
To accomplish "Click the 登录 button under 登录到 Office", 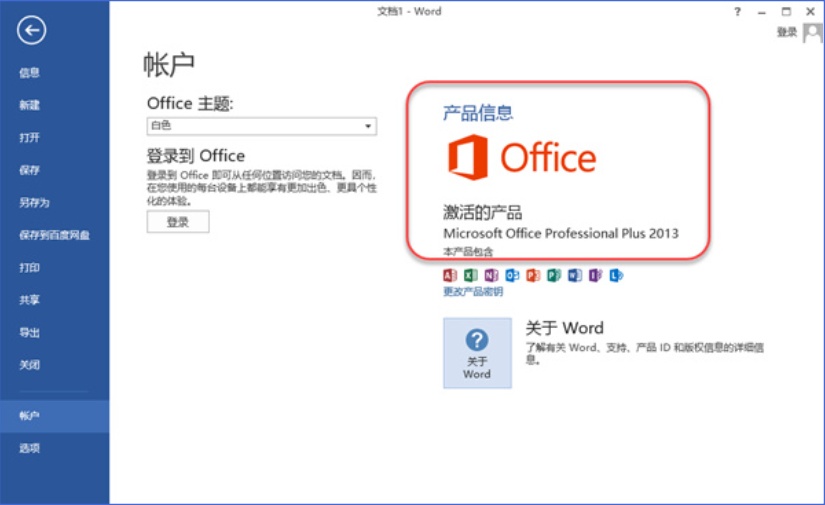I will pos(178,221).
